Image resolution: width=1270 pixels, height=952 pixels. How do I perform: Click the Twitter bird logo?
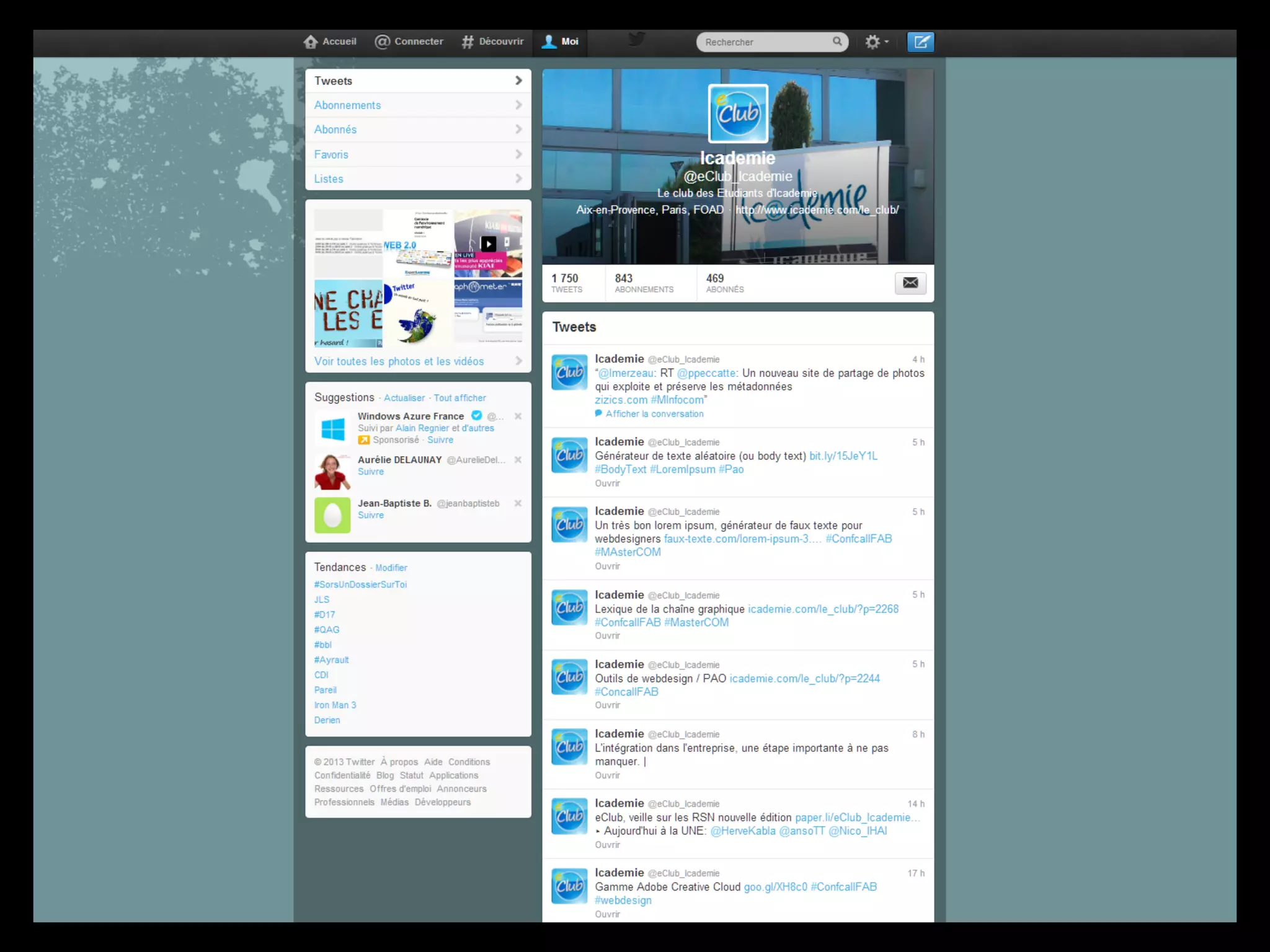637,40
